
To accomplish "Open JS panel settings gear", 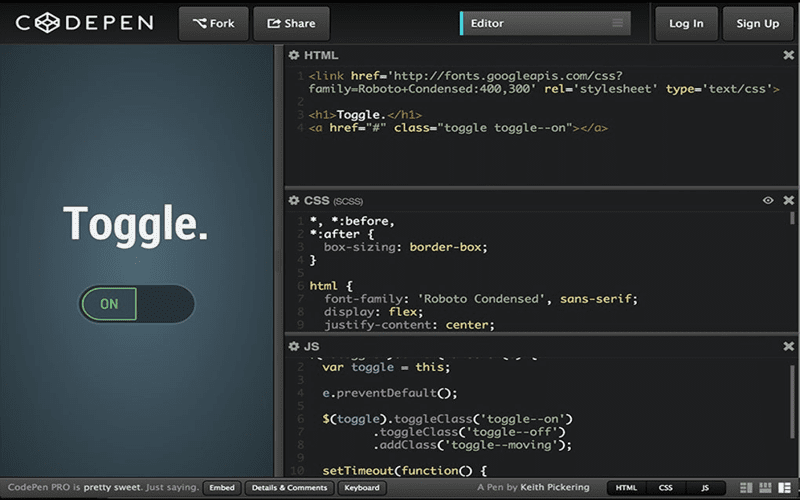I will click(x=294, y=346).
